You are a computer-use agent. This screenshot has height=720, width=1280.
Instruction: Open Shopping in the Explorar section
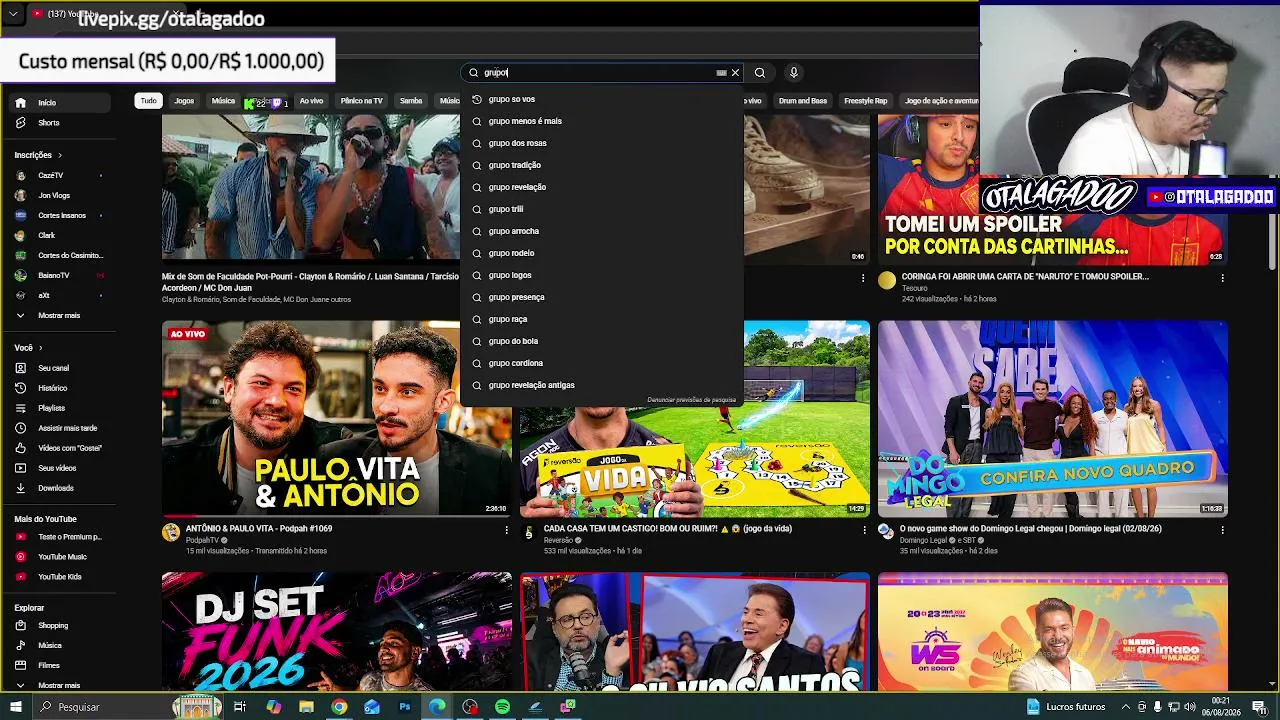pos(53,626)
